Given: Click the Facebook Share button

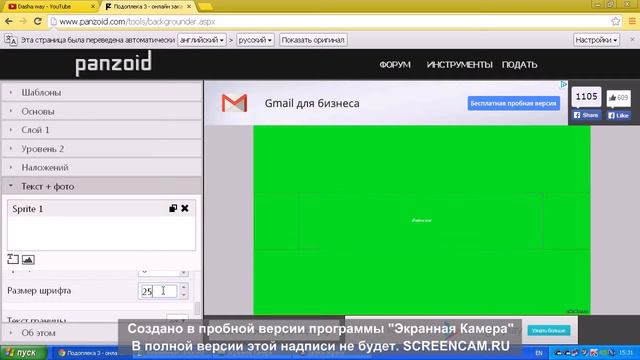Looking at the screenshot, I should [586, 115].
